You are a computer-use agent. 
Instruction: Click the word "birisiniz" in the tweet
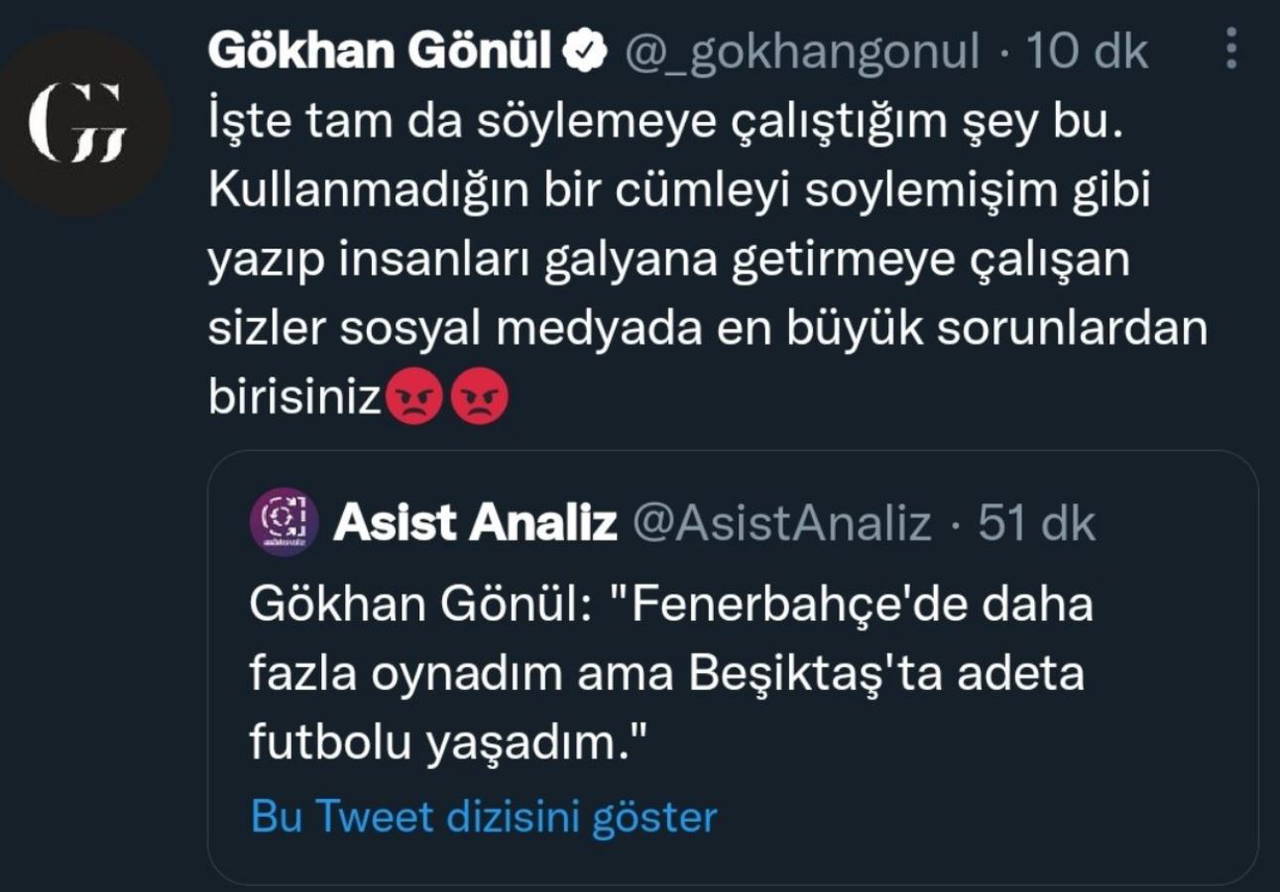click(295, 398)
